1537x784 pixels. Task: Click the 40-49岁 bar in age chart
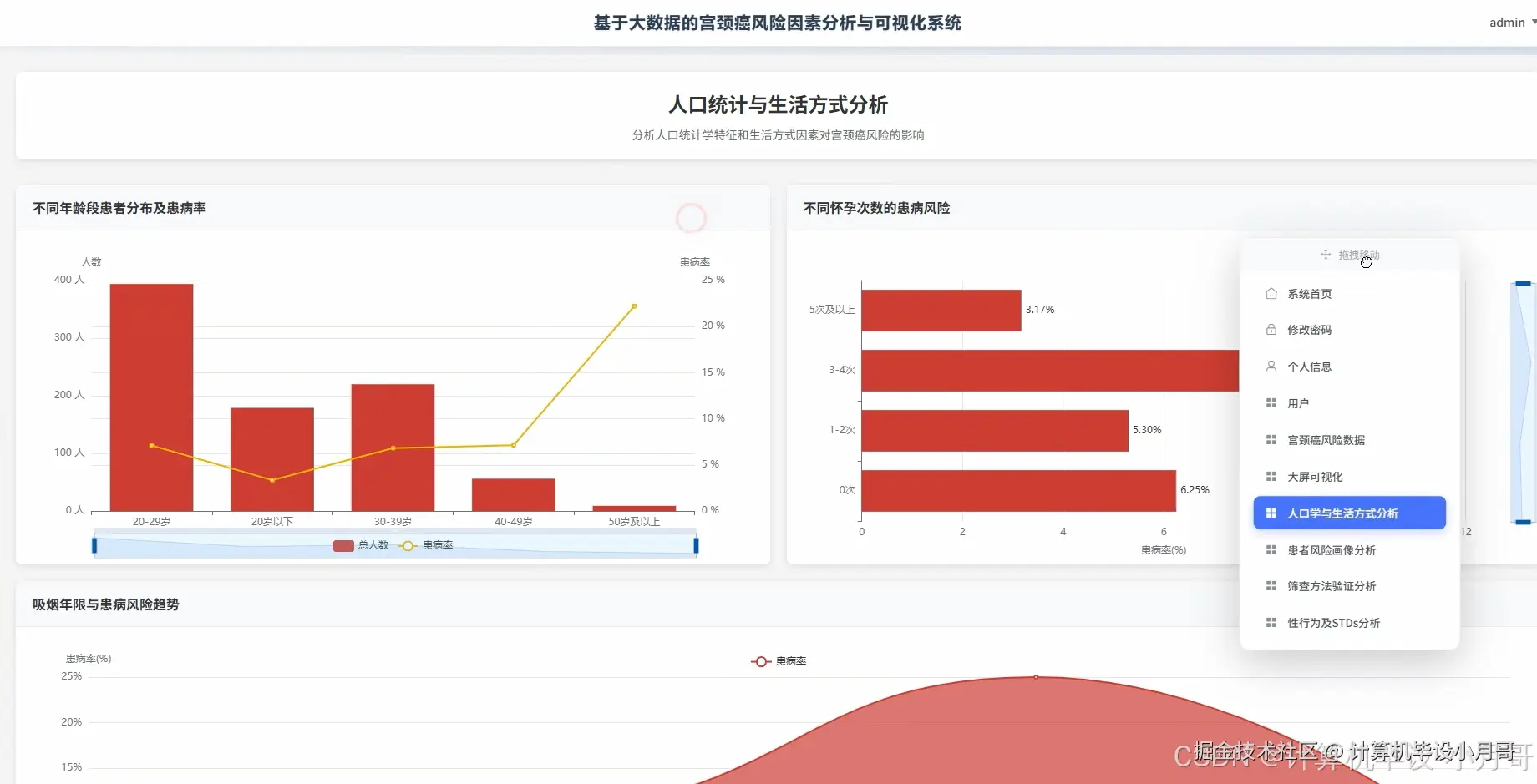[x=514, y=495]
